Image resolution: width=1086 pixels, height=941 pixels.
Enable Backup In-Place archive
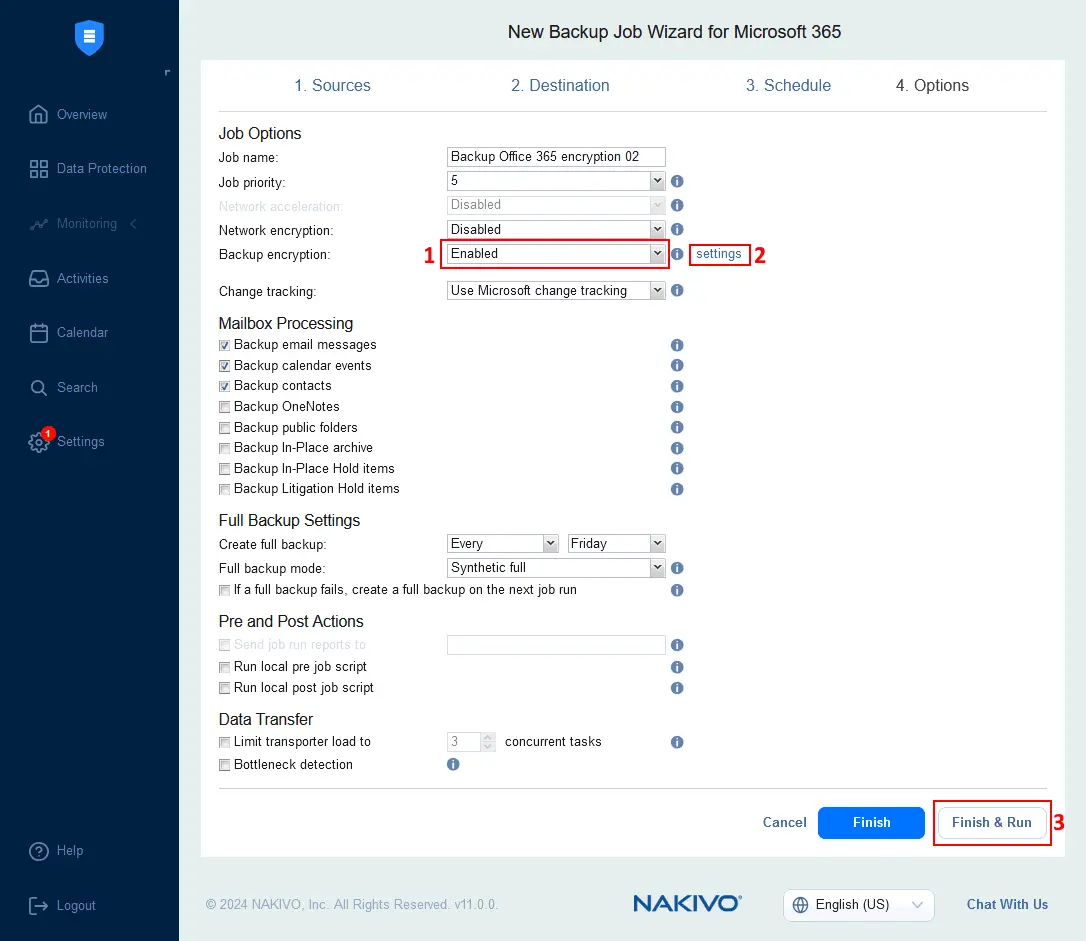point(224,449)
